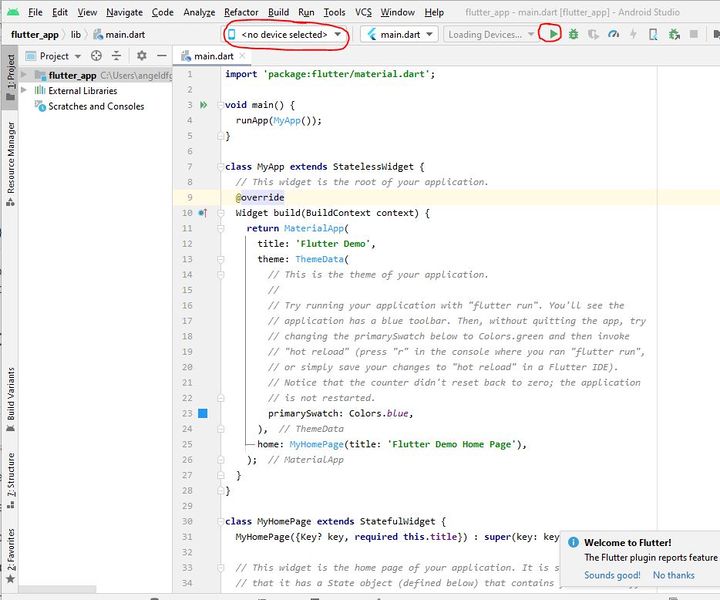Viewport: 720px width, 600px height.
Task: Open the Window menu
Action: pos(397,12)
